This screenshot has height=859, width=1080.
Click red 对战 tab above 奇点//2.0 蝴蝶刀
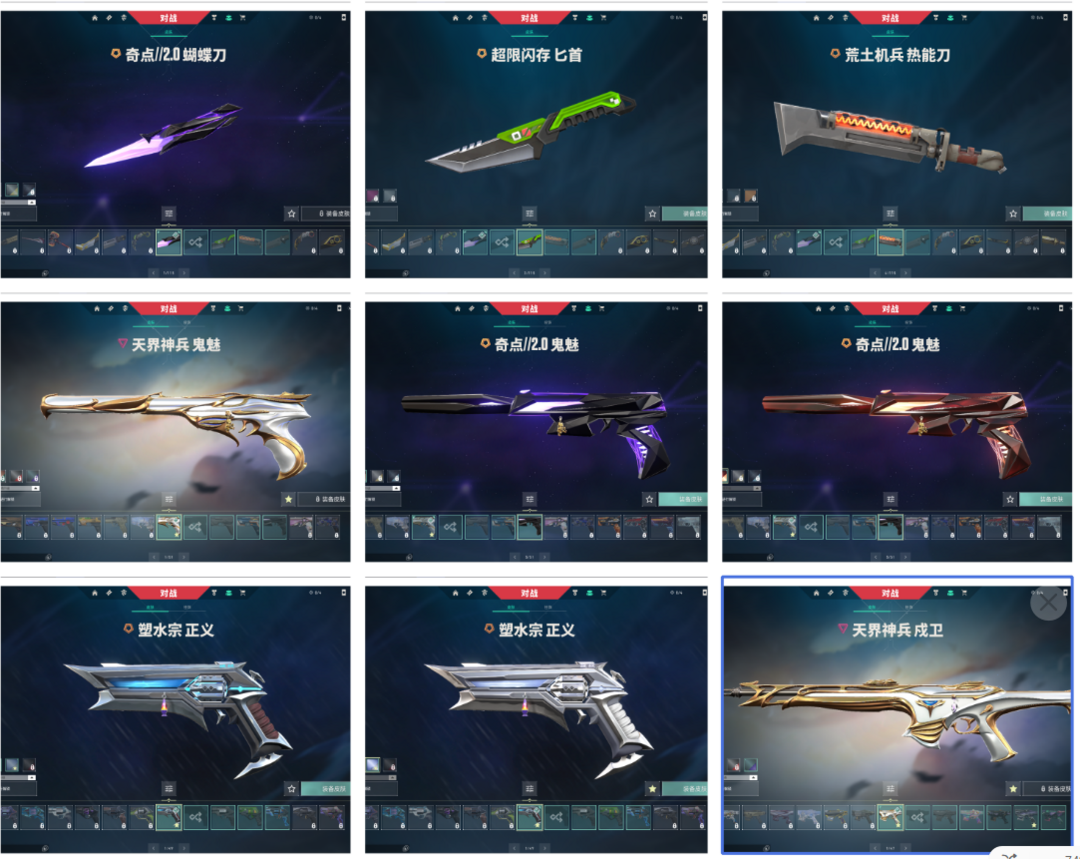(169, 18)
